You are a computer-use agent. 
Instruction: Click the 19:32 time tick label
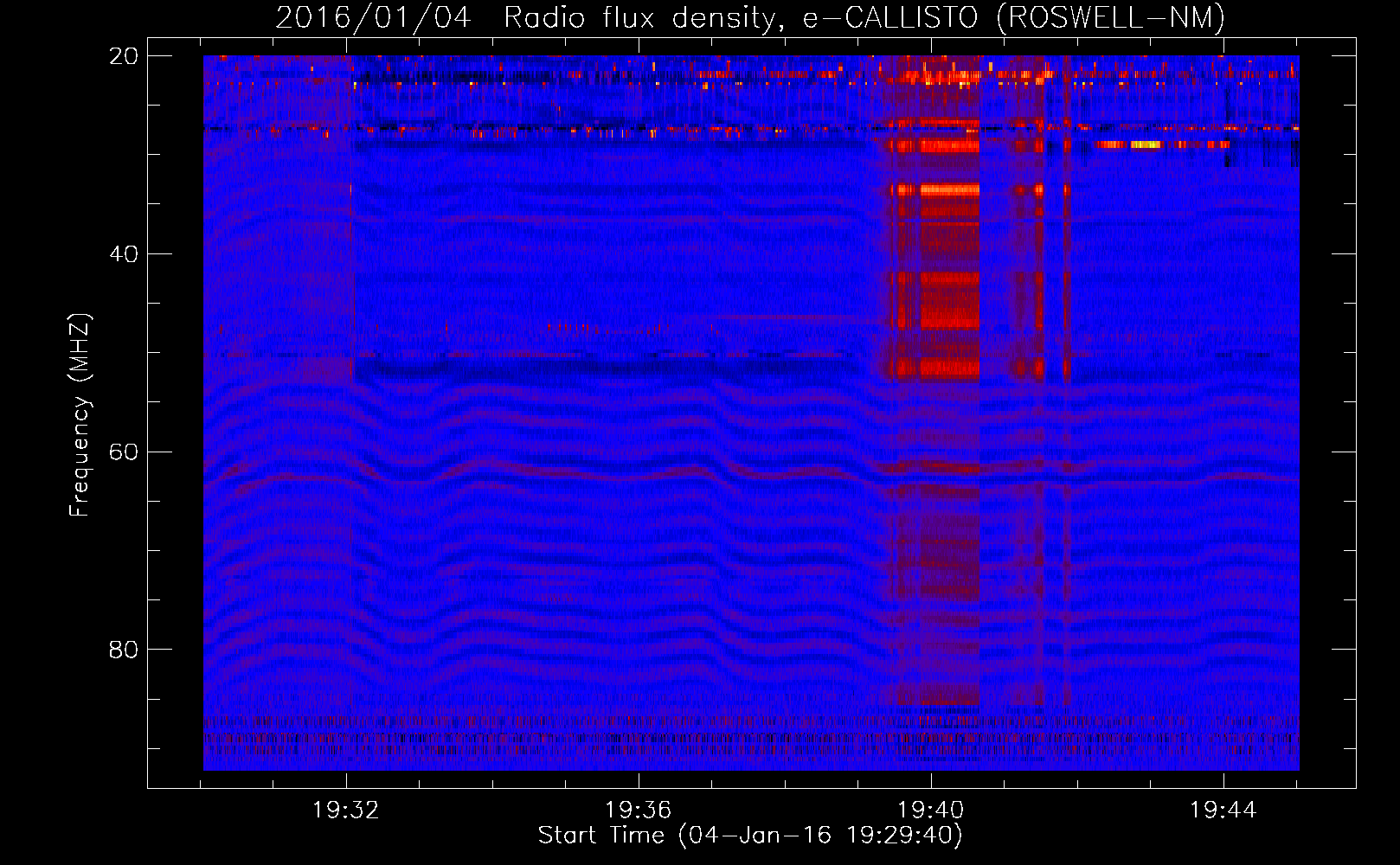[x=346, y=811]
